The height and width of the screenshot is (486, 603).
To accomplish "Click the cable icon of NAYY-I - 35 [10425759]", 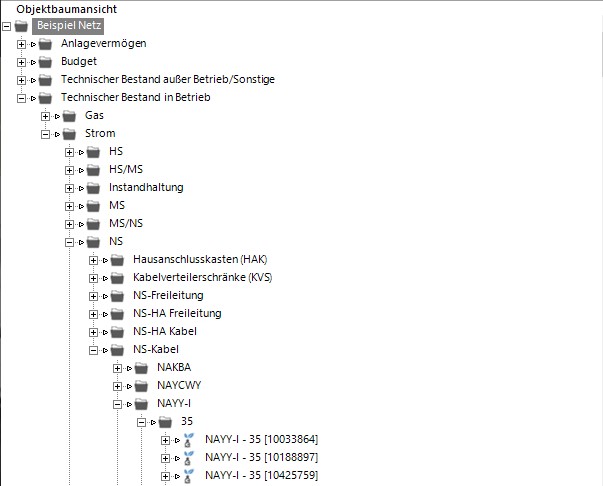I will [x=188, y=475].
